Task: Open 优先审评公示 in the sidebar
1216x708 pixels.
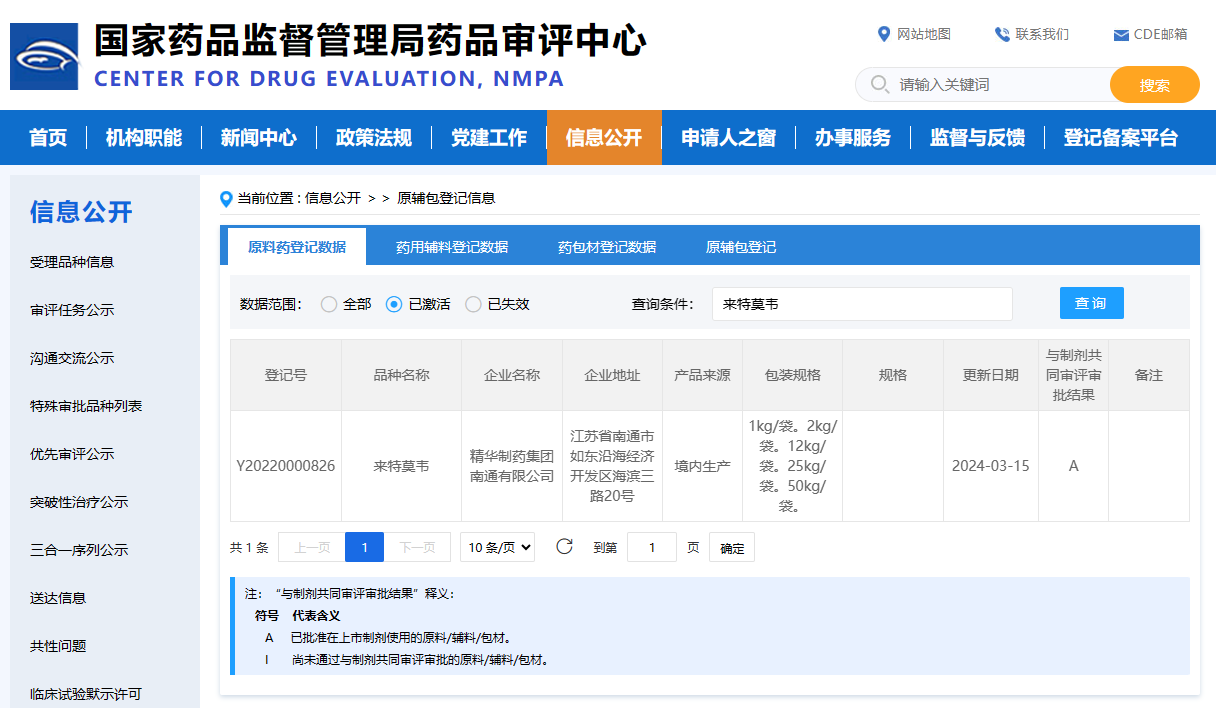Action: (x=72, y=454)
